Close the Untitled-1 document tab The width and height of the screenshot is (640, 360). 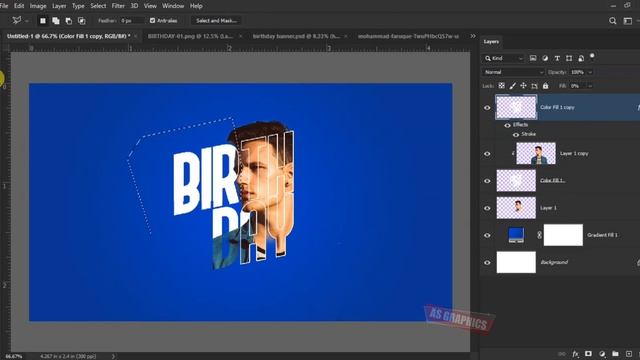136,36
